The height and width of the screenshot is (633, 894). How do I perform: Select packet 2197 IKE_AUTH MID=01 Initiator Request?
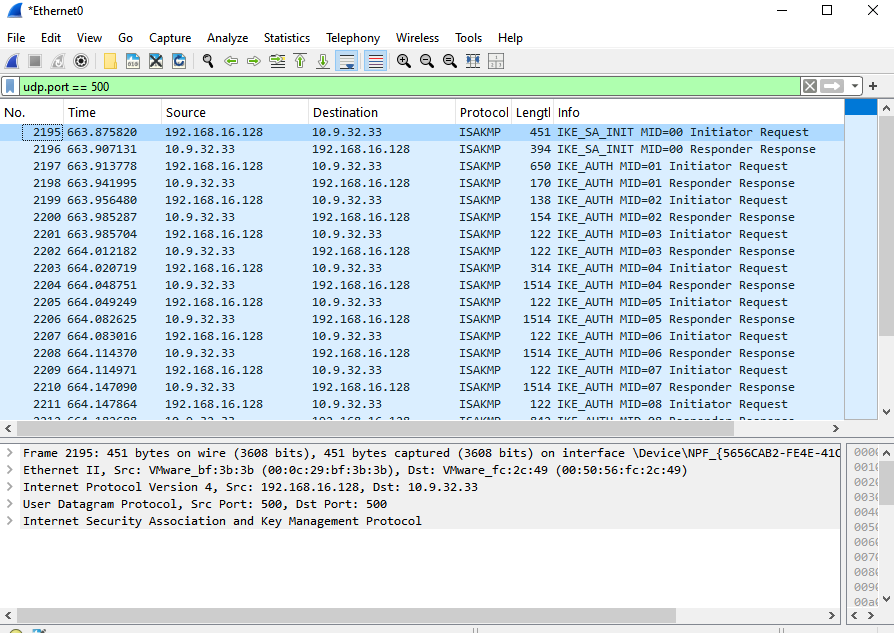(x=422, y=166)
